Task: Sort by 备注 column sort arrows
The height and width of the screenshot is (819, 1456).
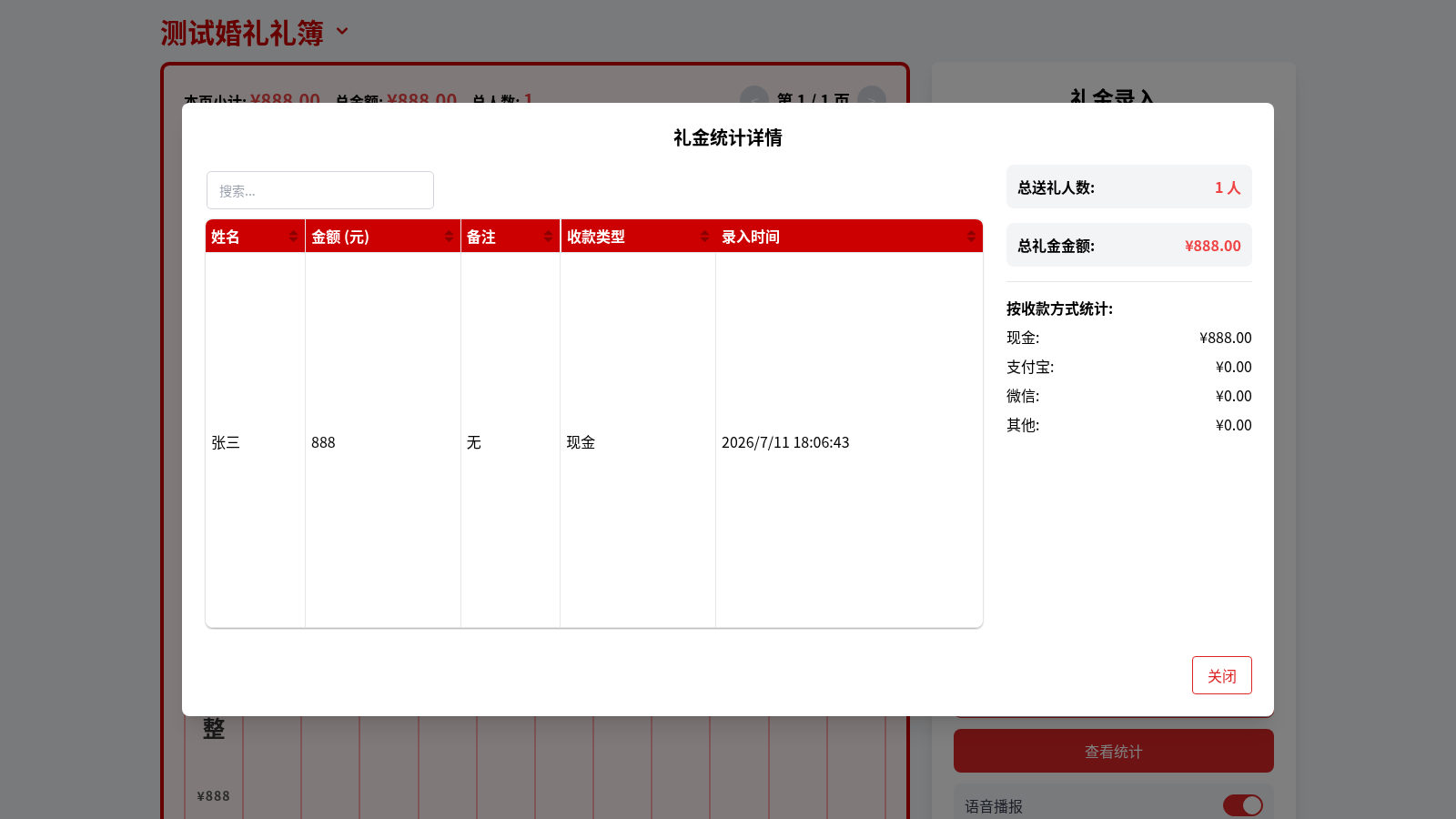Action: tap(548, 237)
